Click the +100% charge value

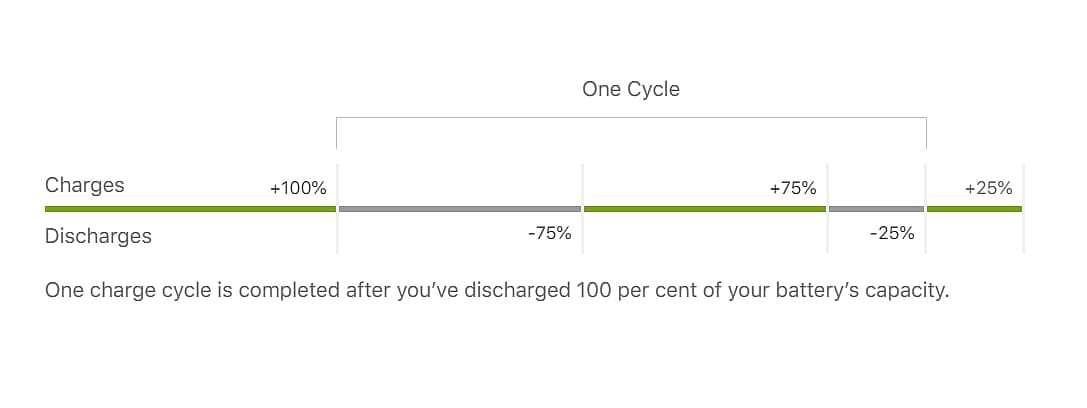coord(298,188)
